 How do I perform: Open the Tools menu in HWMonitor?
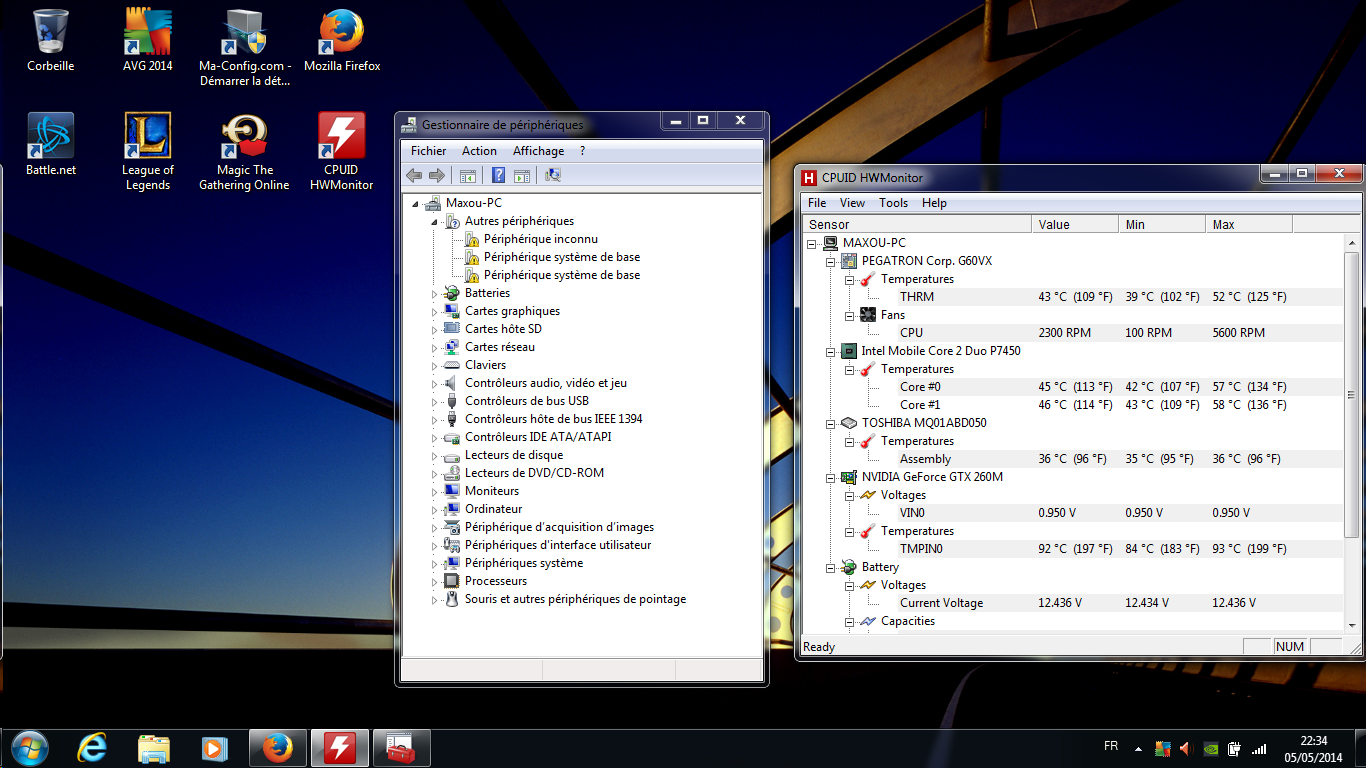point(893,203)
